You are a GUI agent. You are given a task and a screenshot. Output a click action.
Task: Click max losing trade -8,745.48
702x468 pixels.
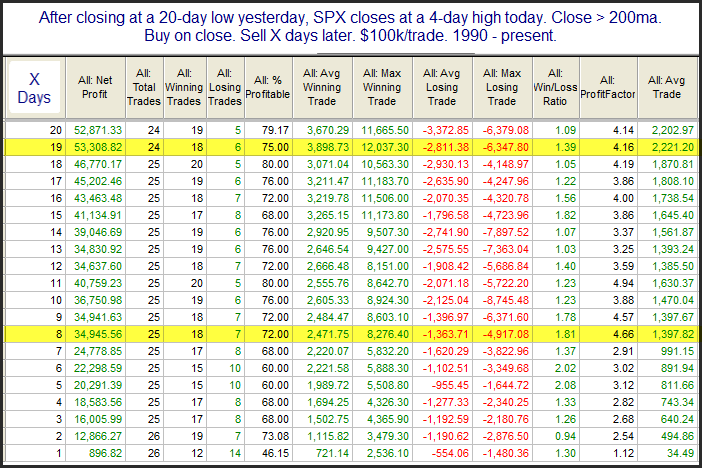pyautogui.click(x=505, y=301)
